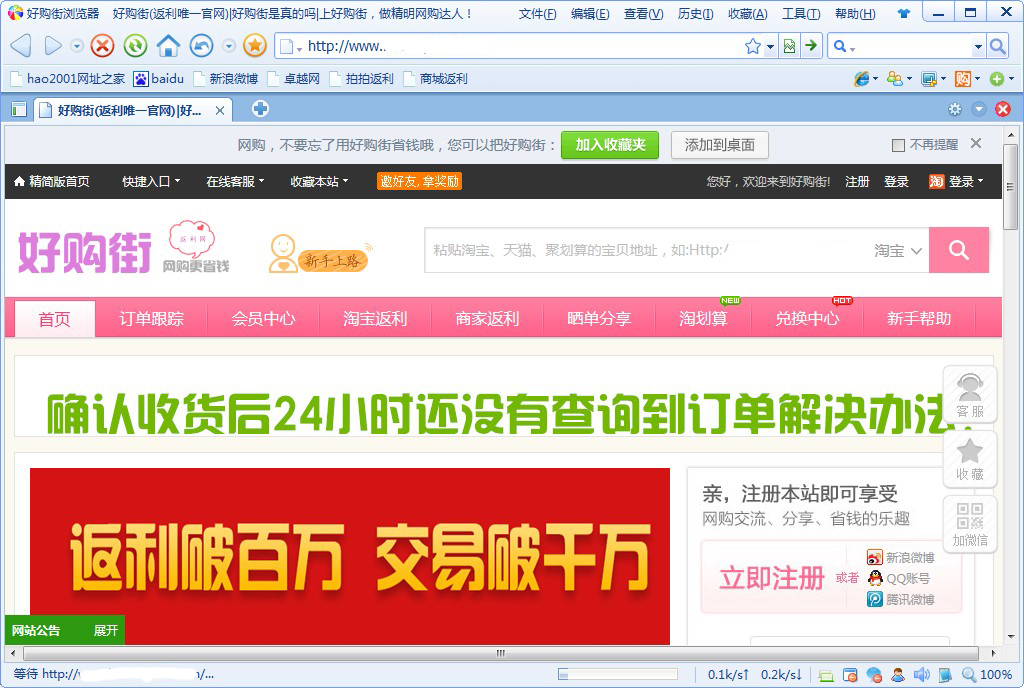Image resolution: width=1024 pixels, height=688 pixels.
Task: Check the 不再提醒 checkbox
Action: coord(899,145)
